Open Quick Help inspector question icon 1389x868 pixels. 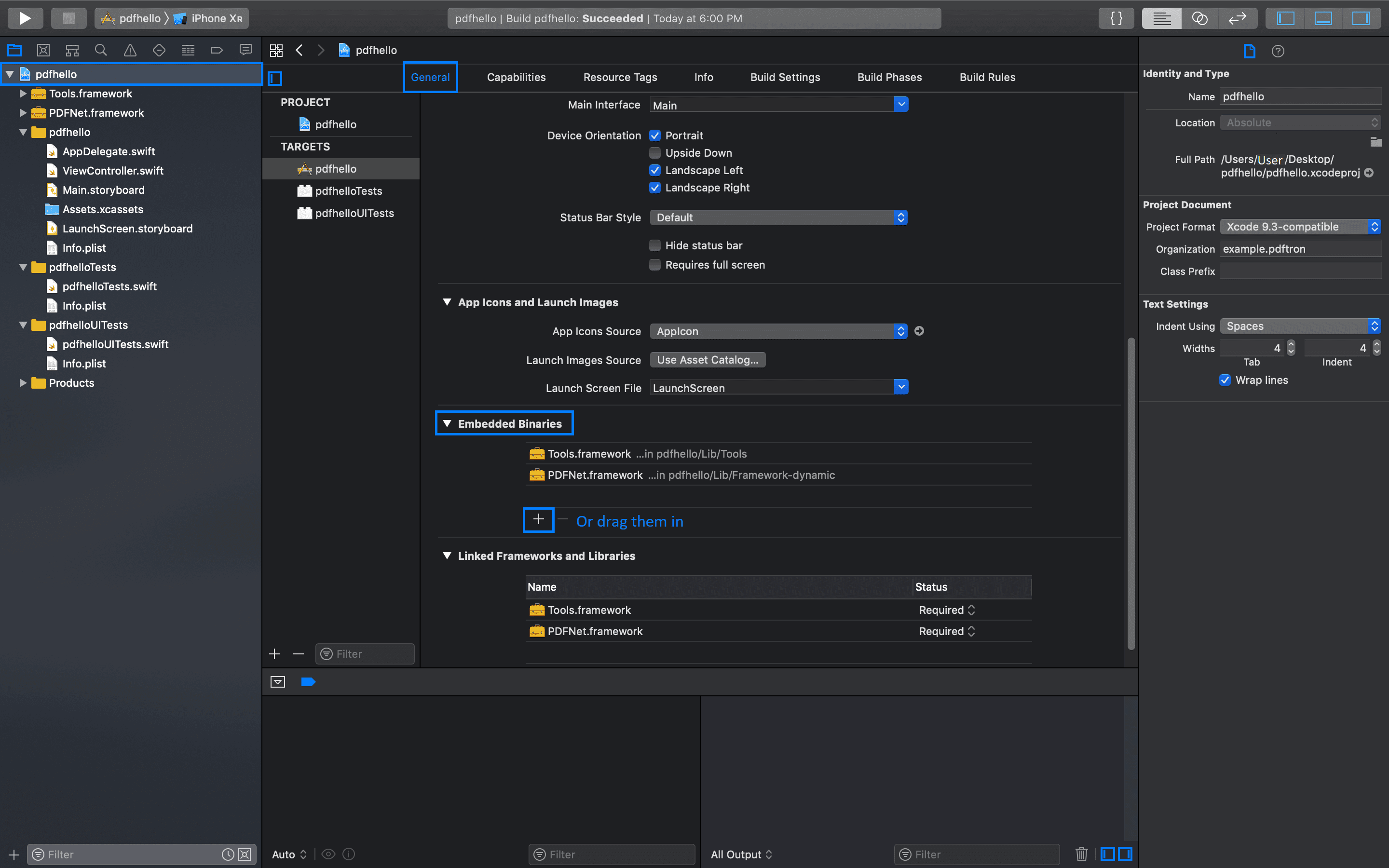click(x=1278, y=51)
